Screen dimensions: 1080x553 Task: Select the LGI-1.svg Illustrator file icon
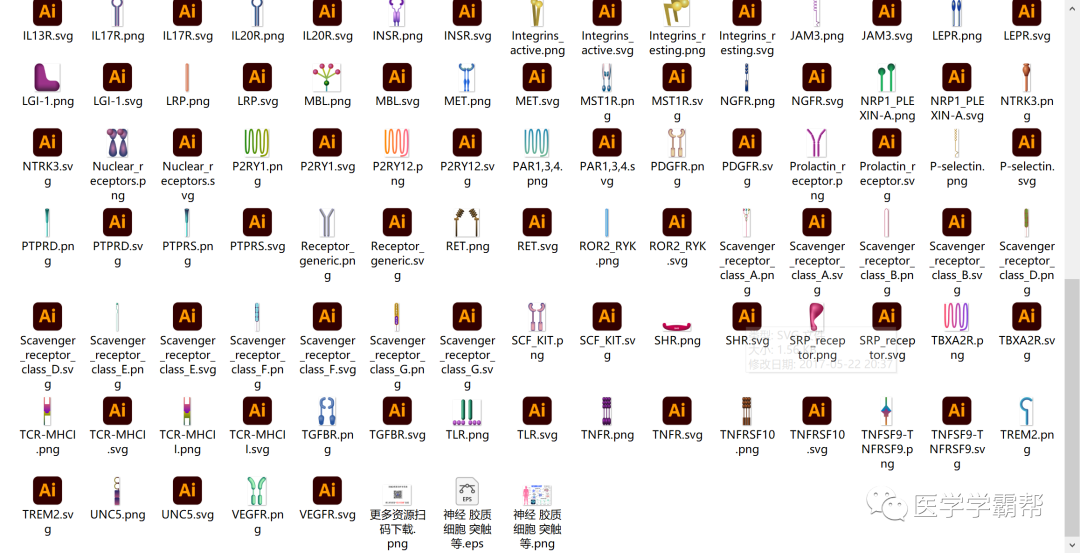click(x=117, y=77)
